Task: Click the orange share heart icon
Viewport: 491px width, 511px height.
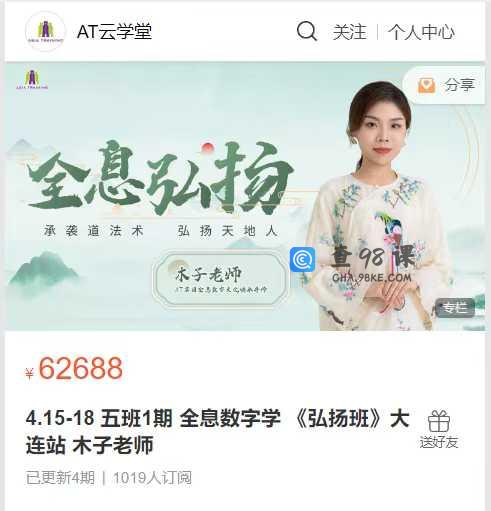Action: [427, 86]
